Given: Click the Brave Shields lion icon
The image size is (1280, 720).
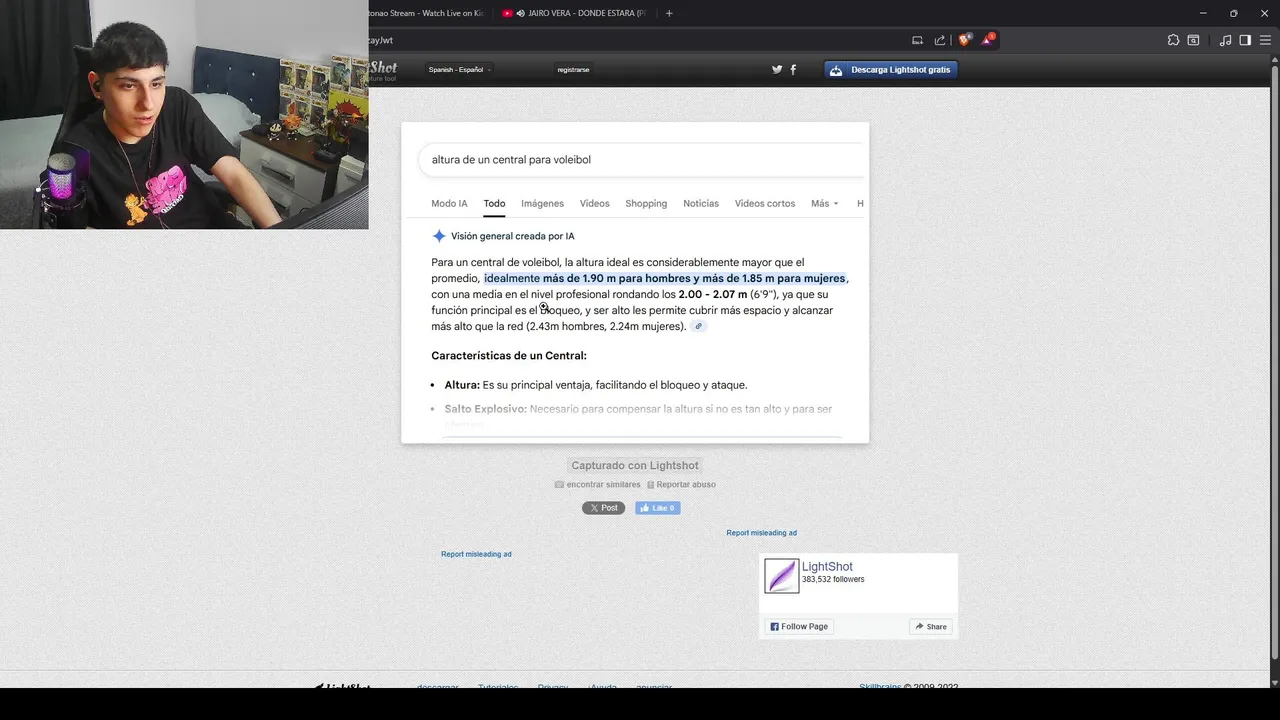Looking at the screenshot, I should click(964, 40).
